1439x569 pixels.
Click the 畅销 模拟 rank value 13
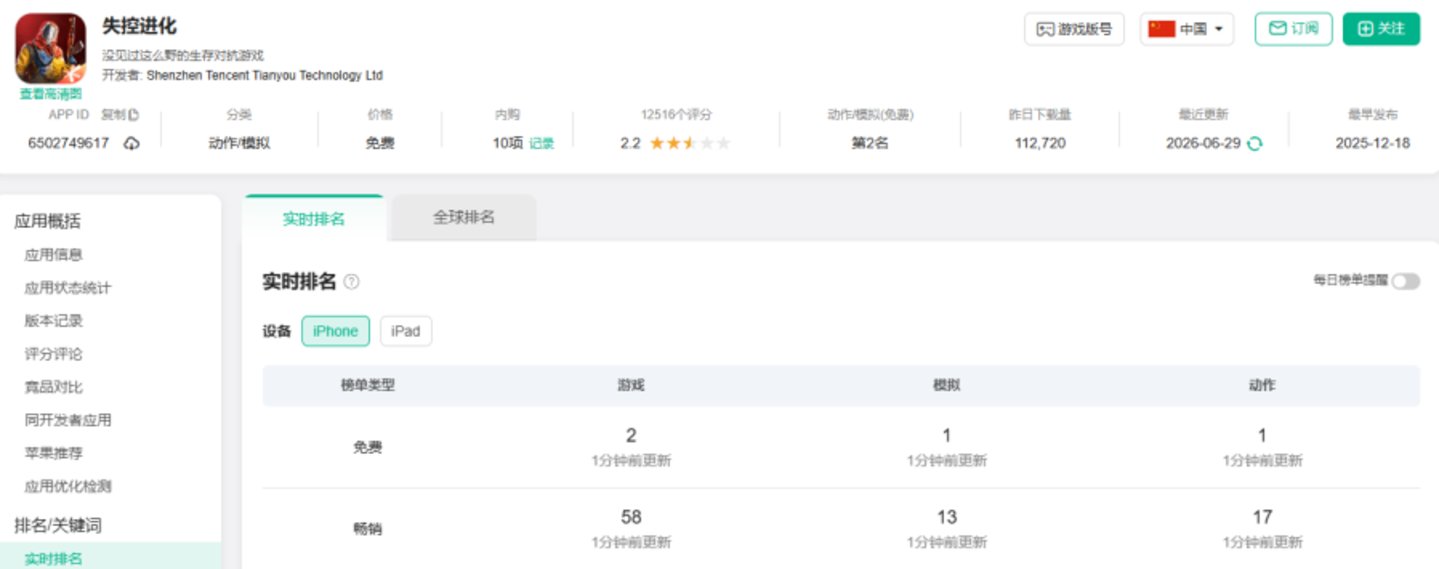pos(947,517)
